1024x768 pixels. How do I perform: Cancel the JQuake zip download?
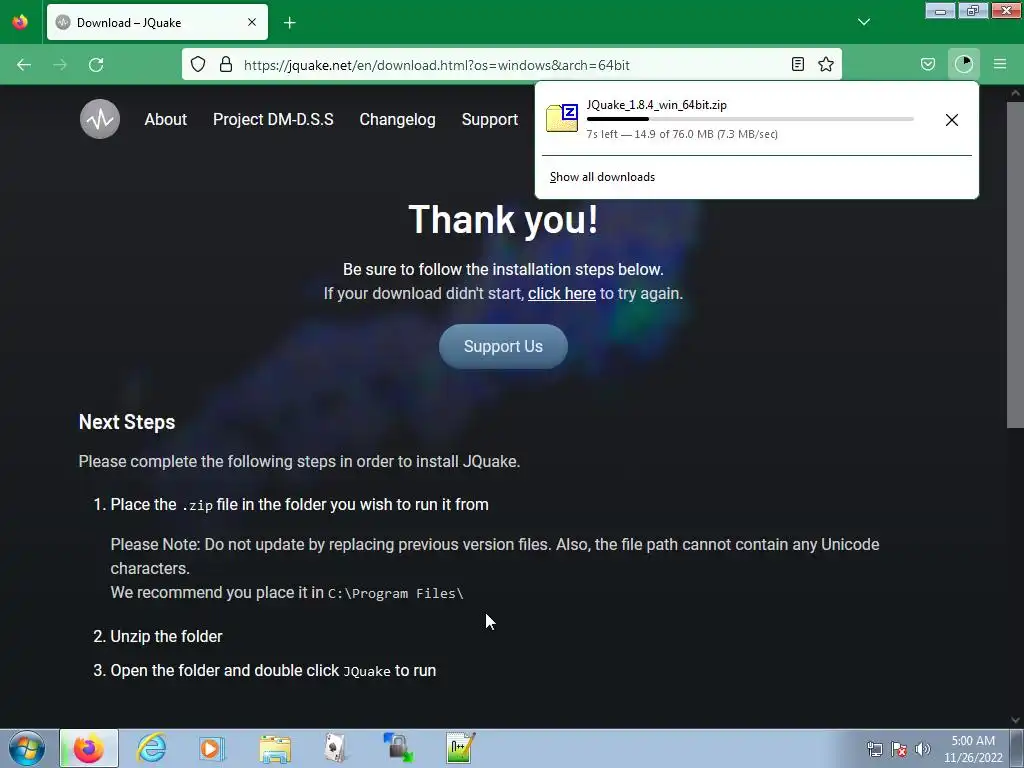pyautogui.click(x=952, y=120)
